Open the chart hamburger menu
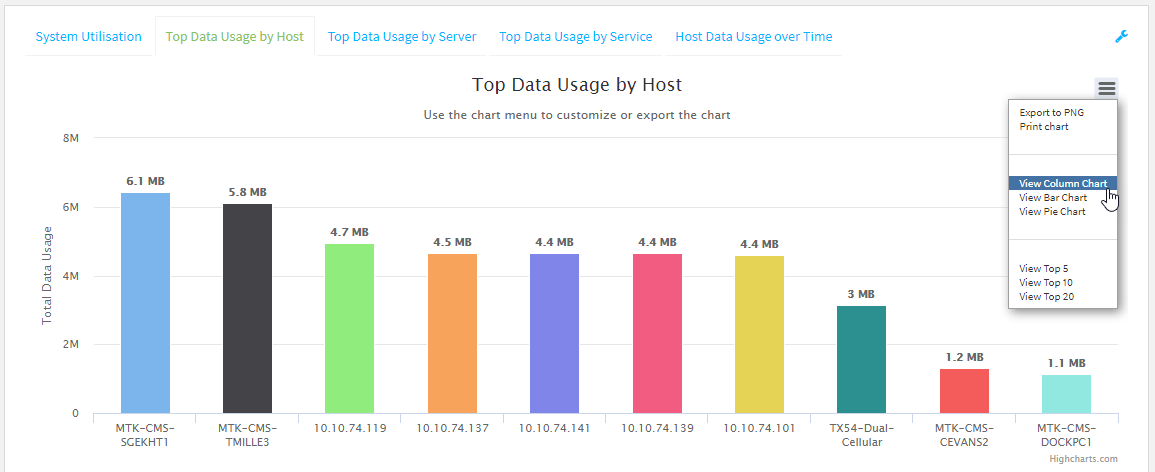Screen dimensions: 1155x472 pos(1106,88)
